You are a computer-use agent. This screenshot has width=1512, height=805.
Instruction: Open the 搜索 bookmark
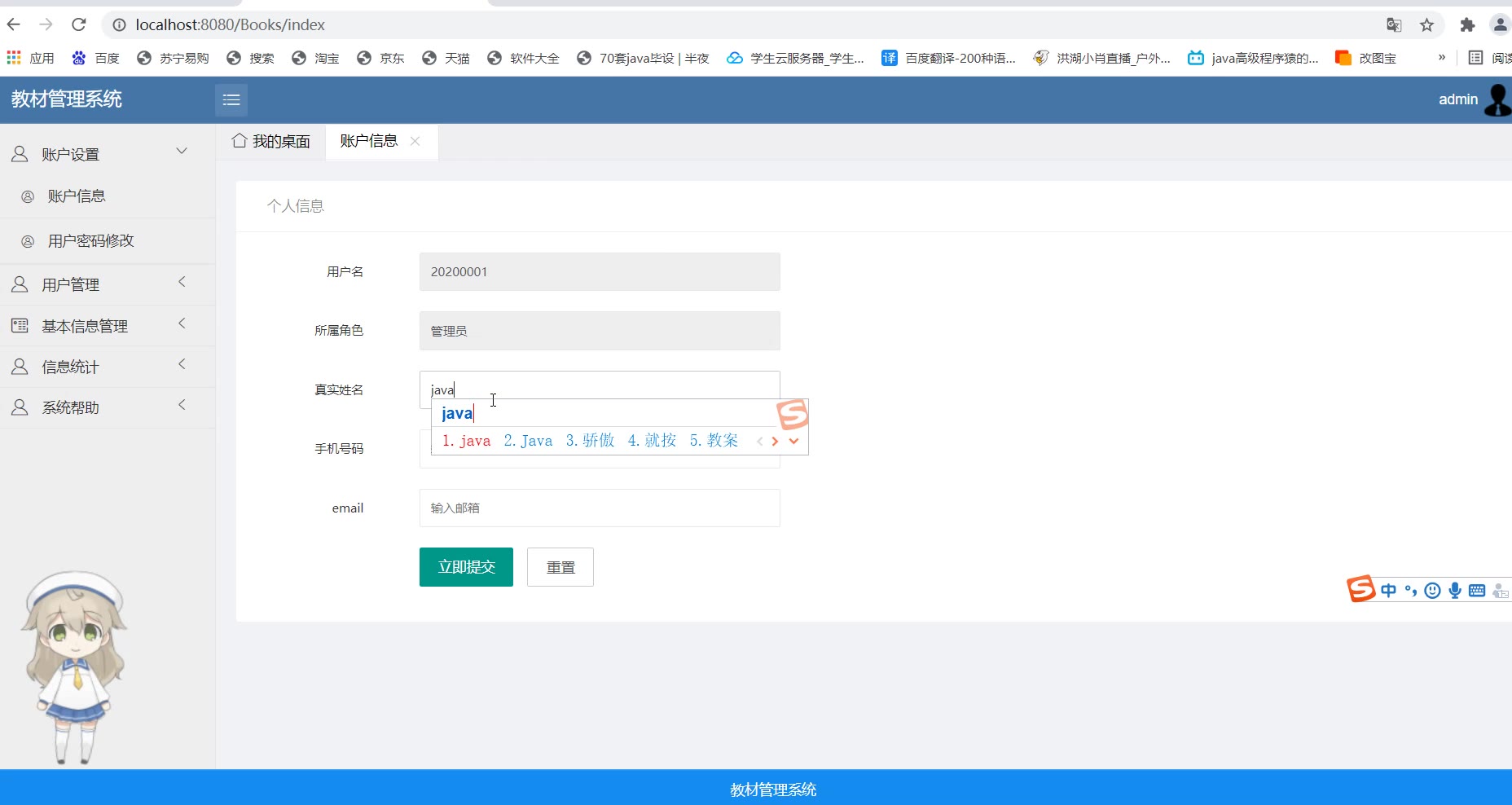click(x=250, y=58)
